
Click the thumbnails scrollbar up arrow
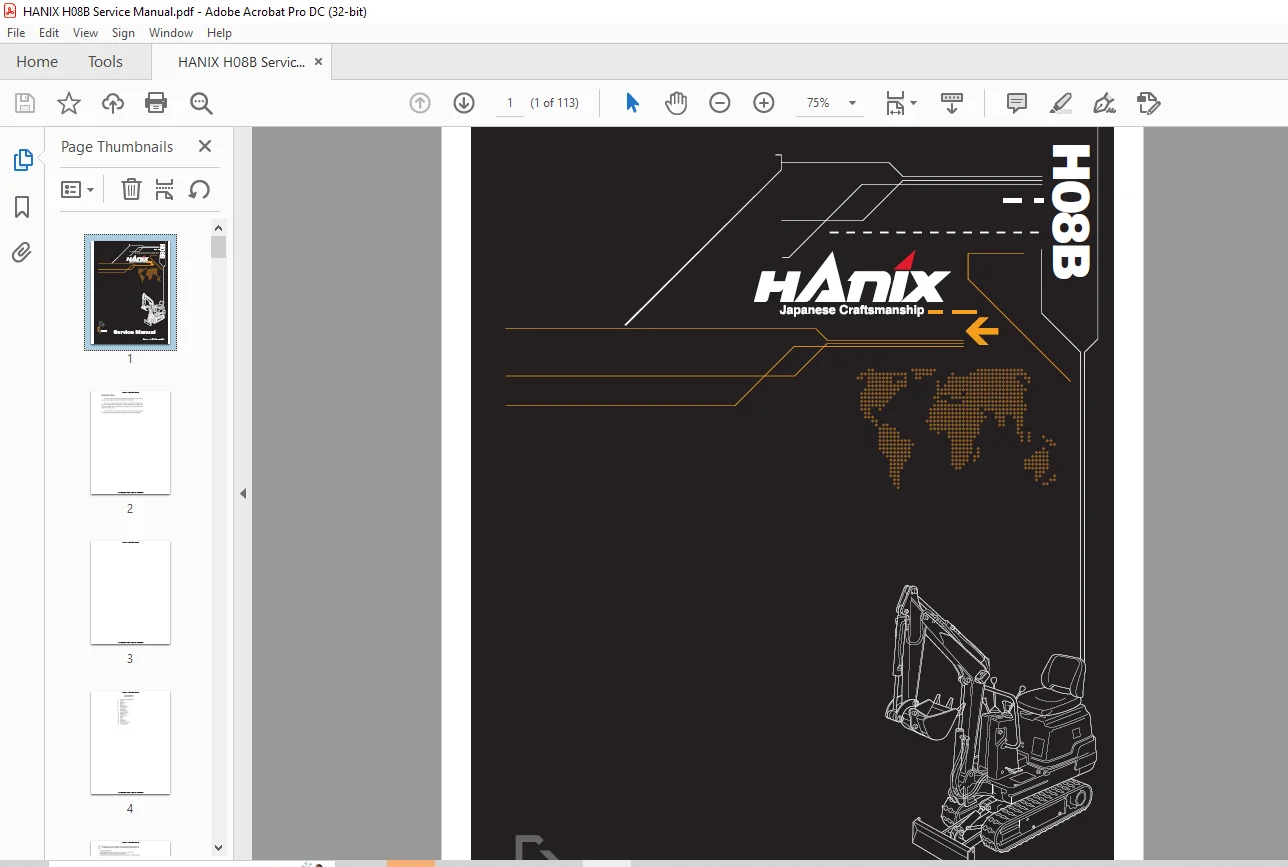219,227
